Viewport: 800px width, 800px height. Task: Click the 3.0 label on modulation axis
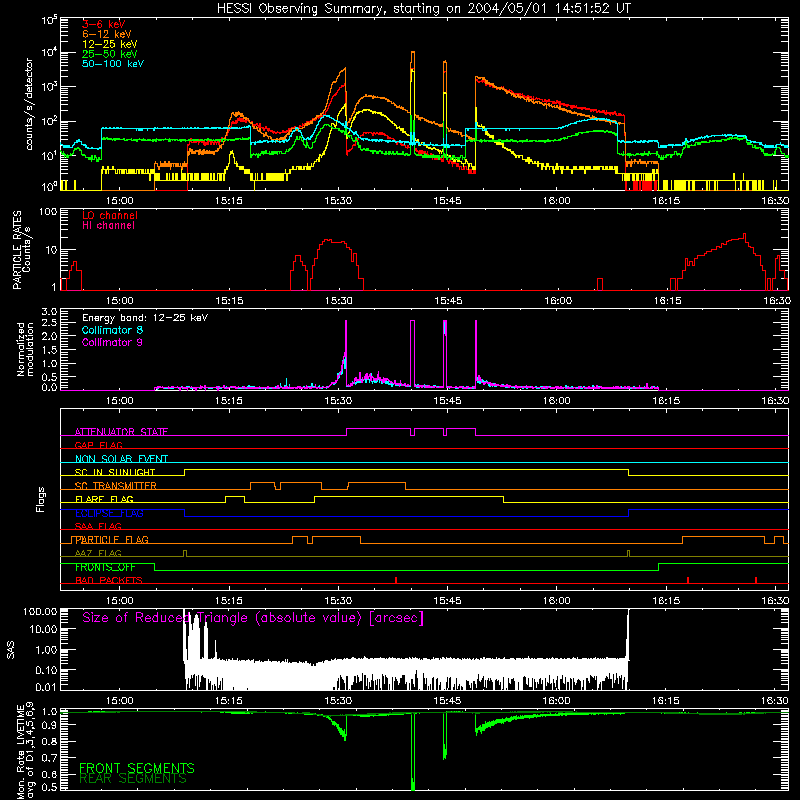49,312
